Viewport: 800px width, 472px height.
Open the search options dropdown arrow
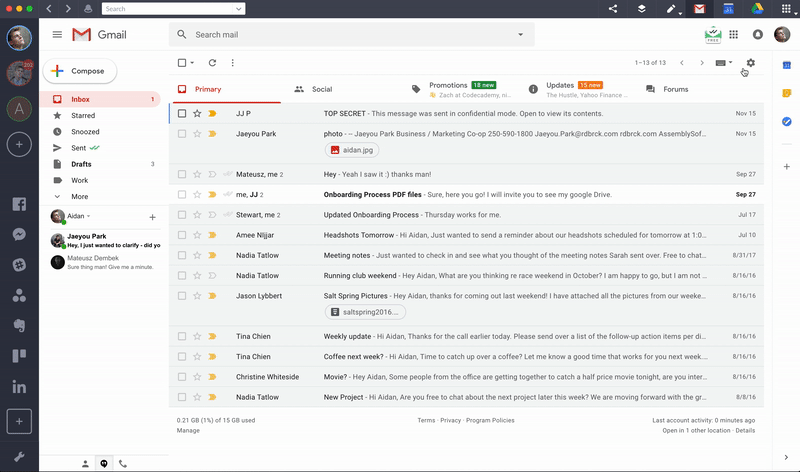520,35
